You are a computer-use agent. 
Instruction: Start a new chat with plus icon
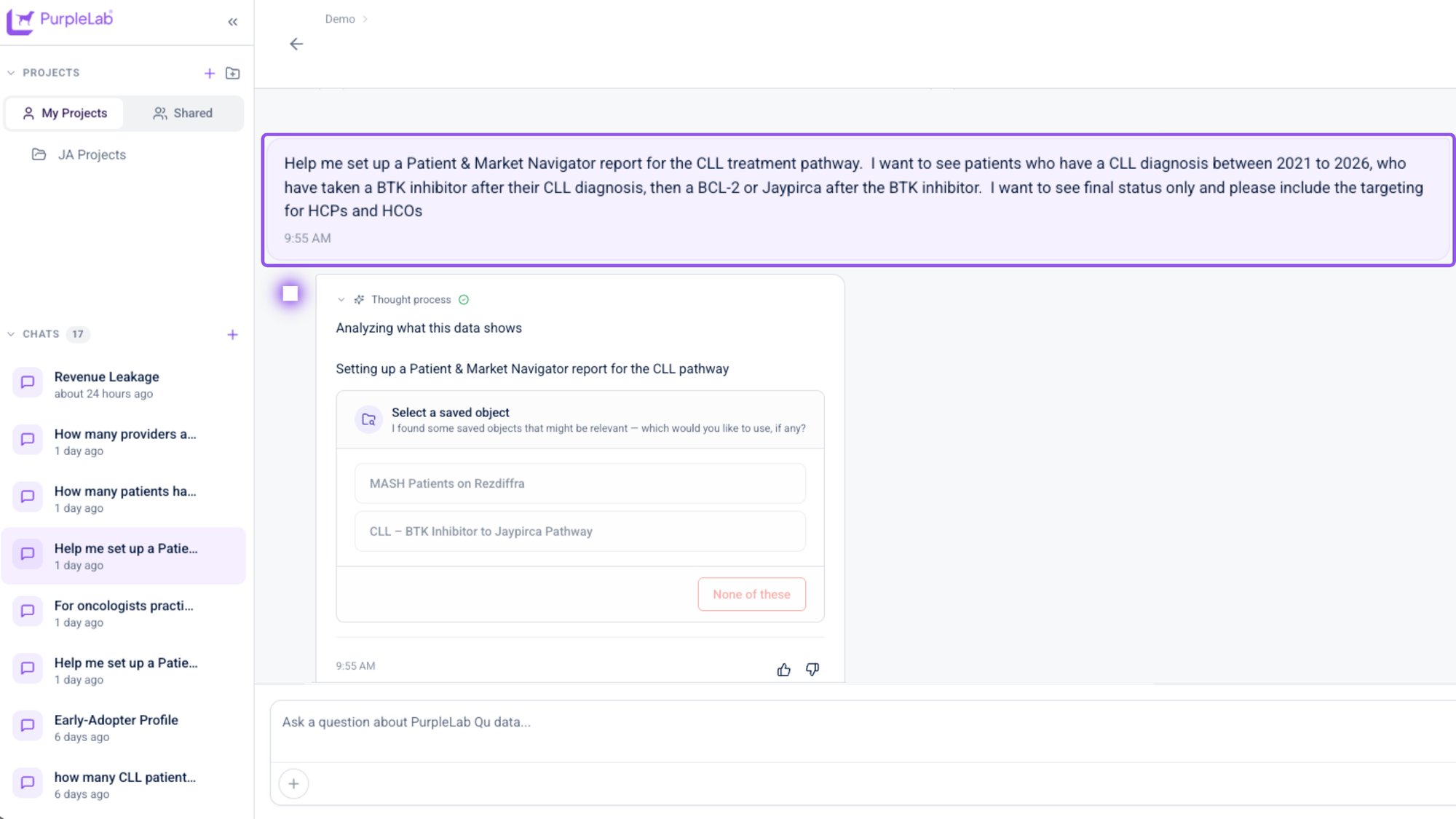pyautogui.click(x=233, y=335)
